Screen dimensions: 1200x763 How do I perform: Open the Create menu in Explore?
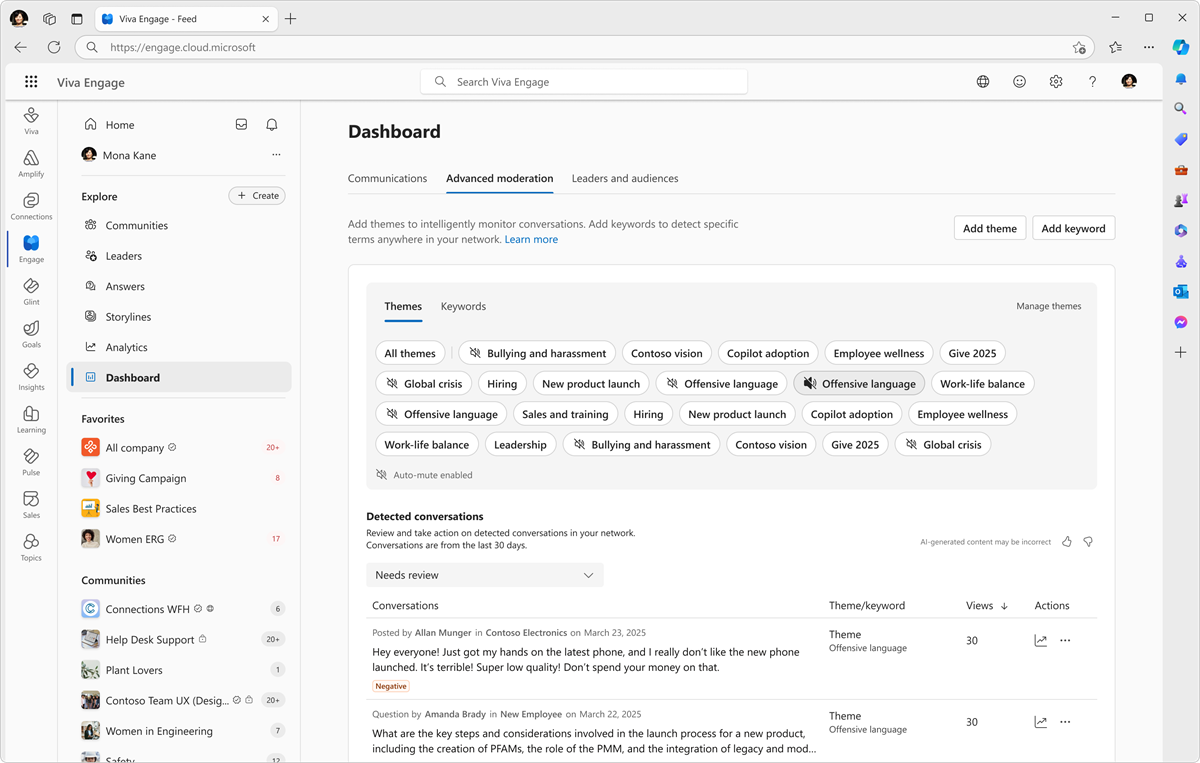257,196
